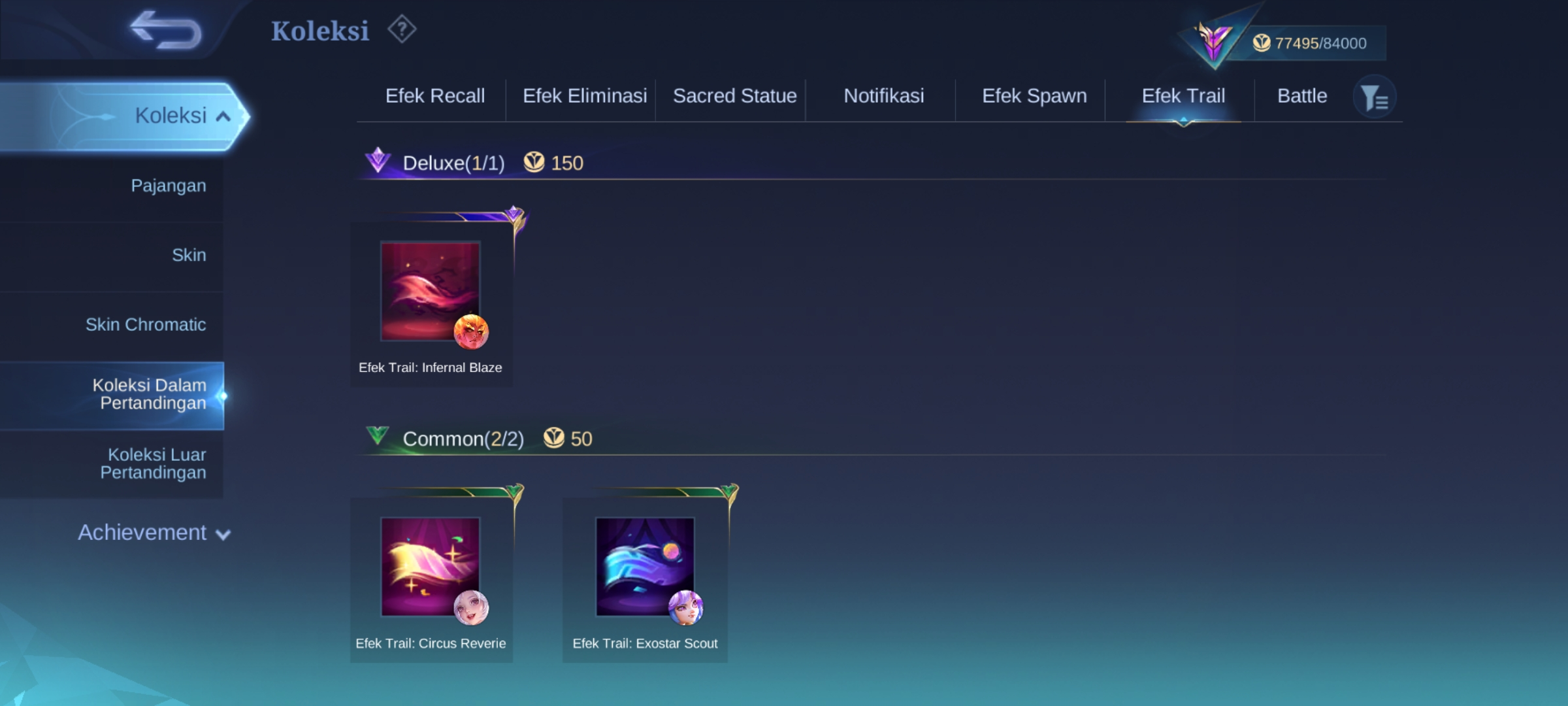This screenshot has height=706, width=1568.
Task: Click Exostar Scout hero avatar icon
Action: click(x=685, y=607)
